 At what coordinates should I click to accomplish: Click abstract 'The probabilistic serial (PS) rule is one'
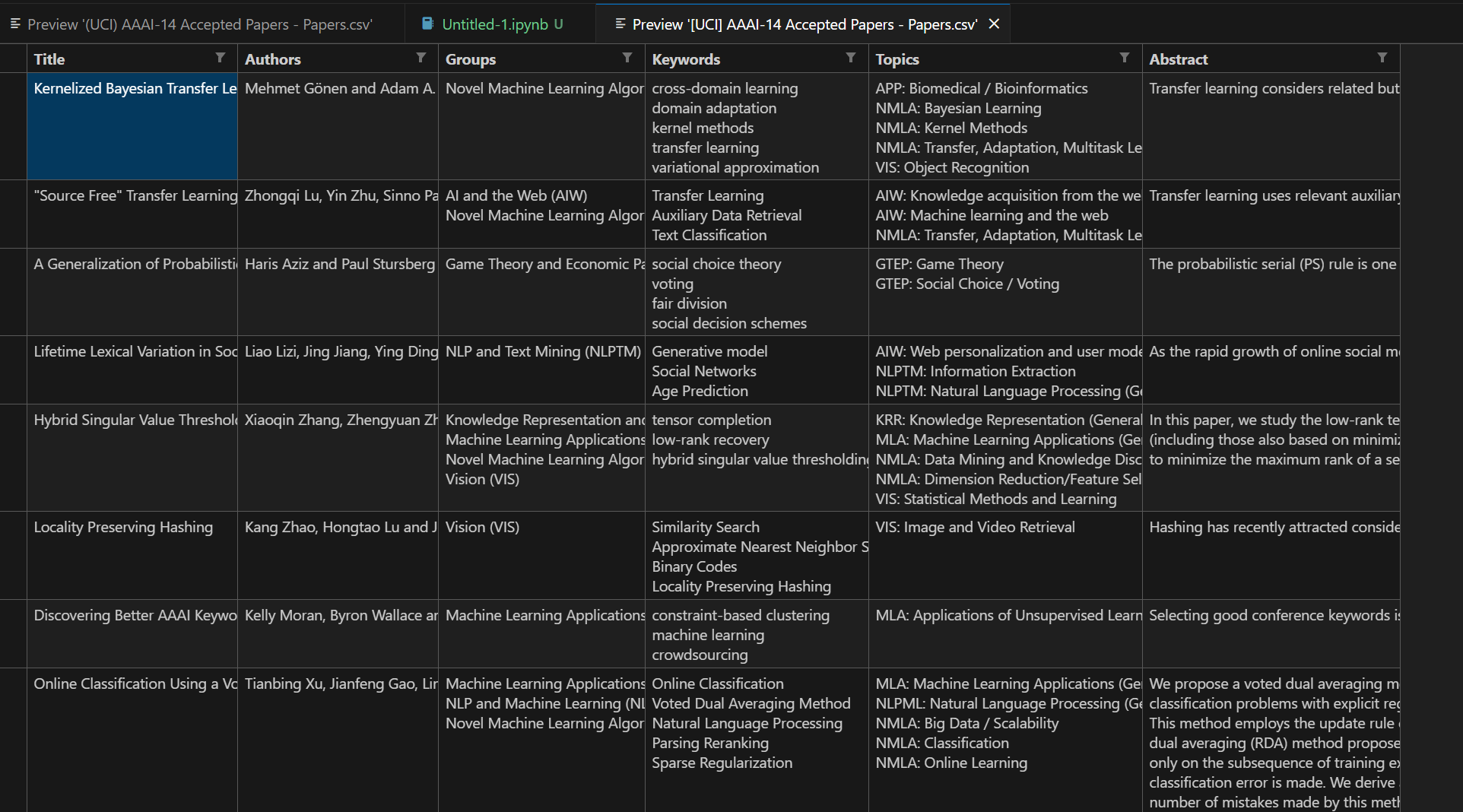coord(1272,264)
